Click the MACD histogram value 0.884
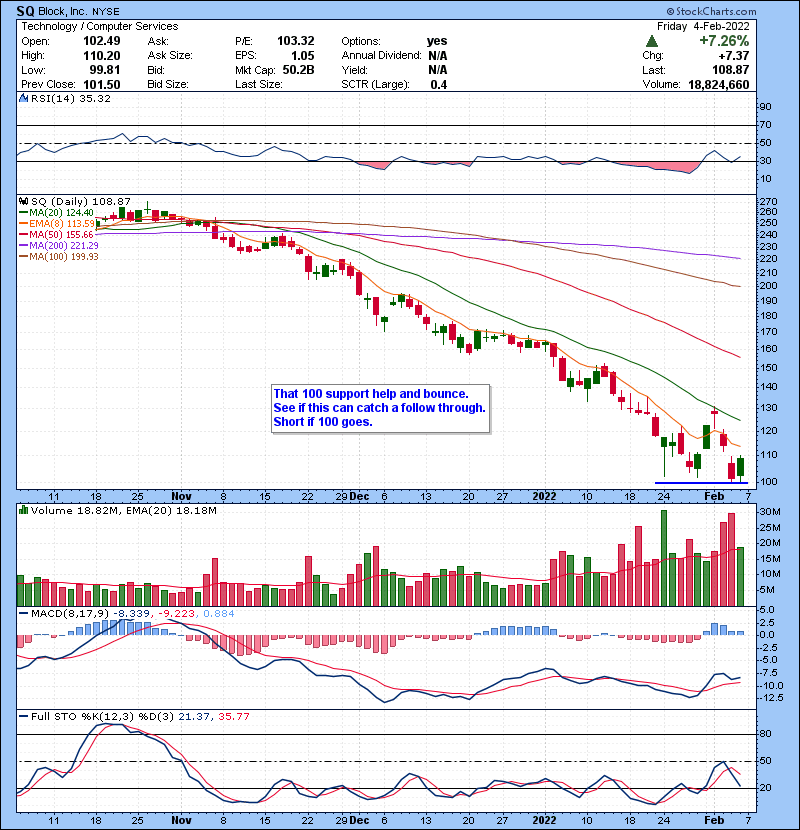This screenshot has height=830, width=800. click(219, 614)
